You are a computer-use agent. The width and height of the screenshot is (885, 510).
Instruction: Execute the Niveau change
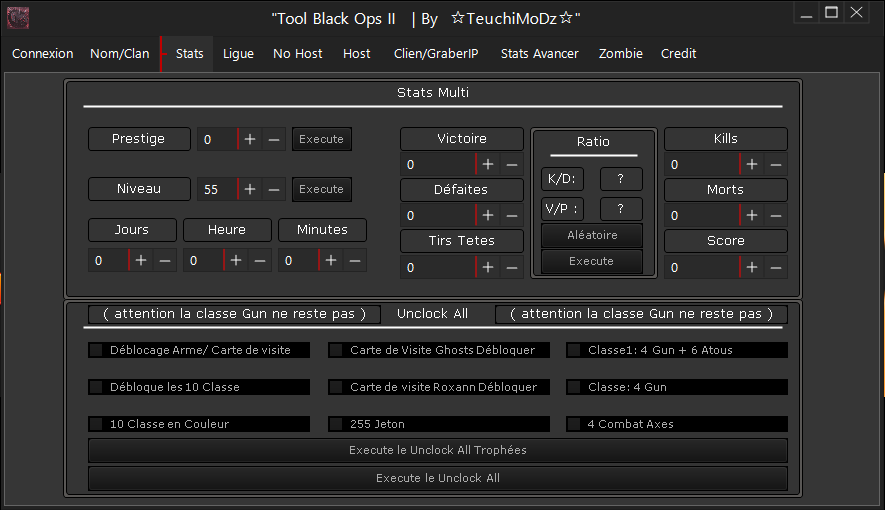click(322, 190)
